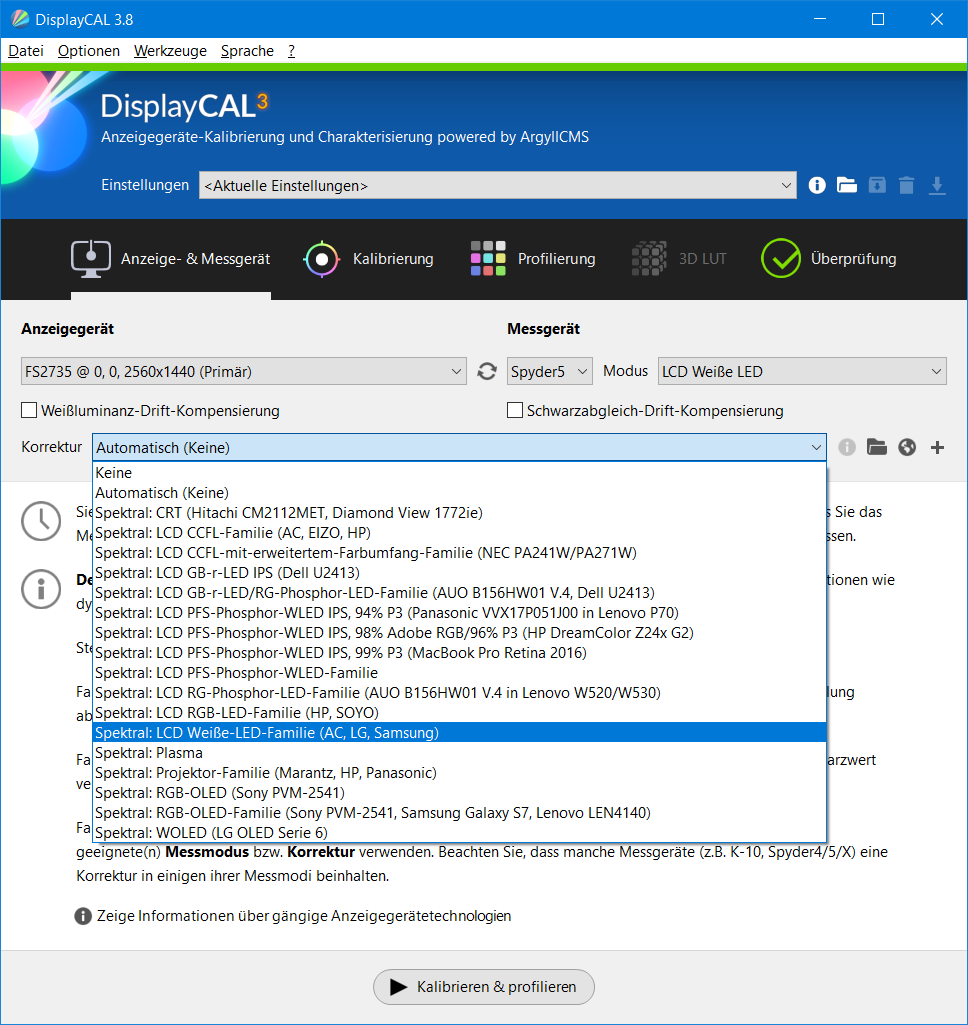Open the Sprache menu

pos(247,51)
